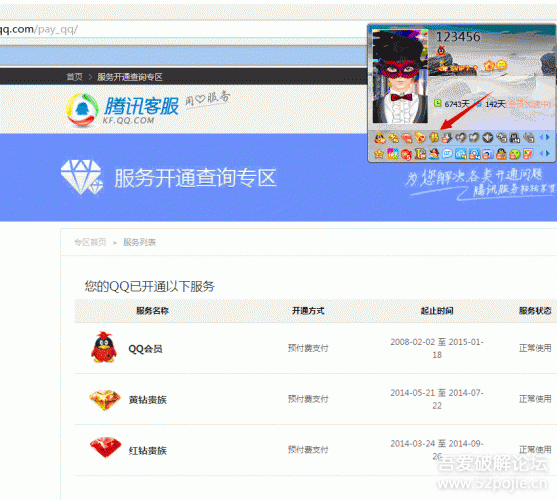Open the chat bubble icon in bottom row
The image size is (557, 500).
click(x=447, y=154)
